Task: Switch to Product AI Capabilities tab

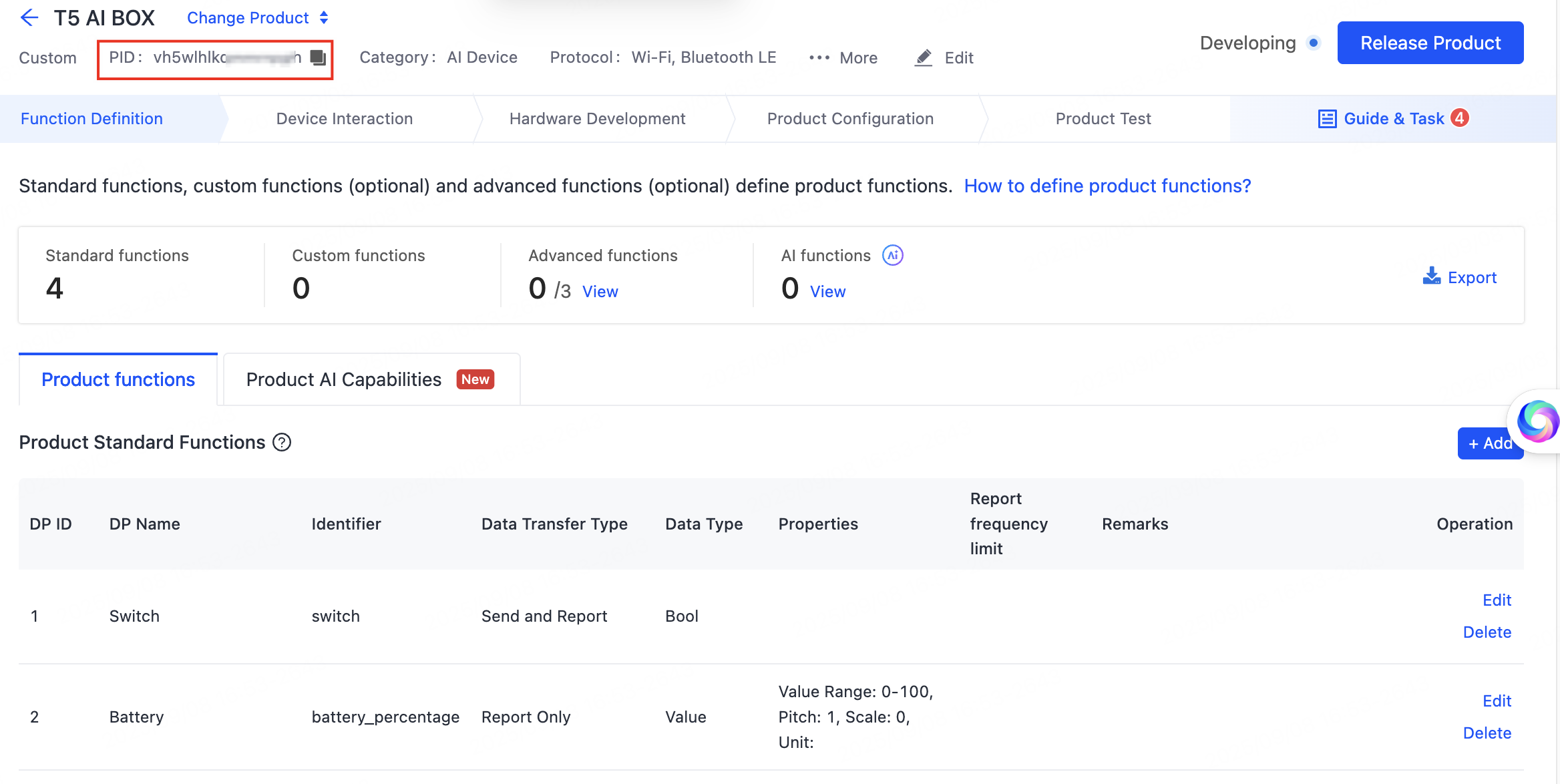Action: (x=371, y=379)
